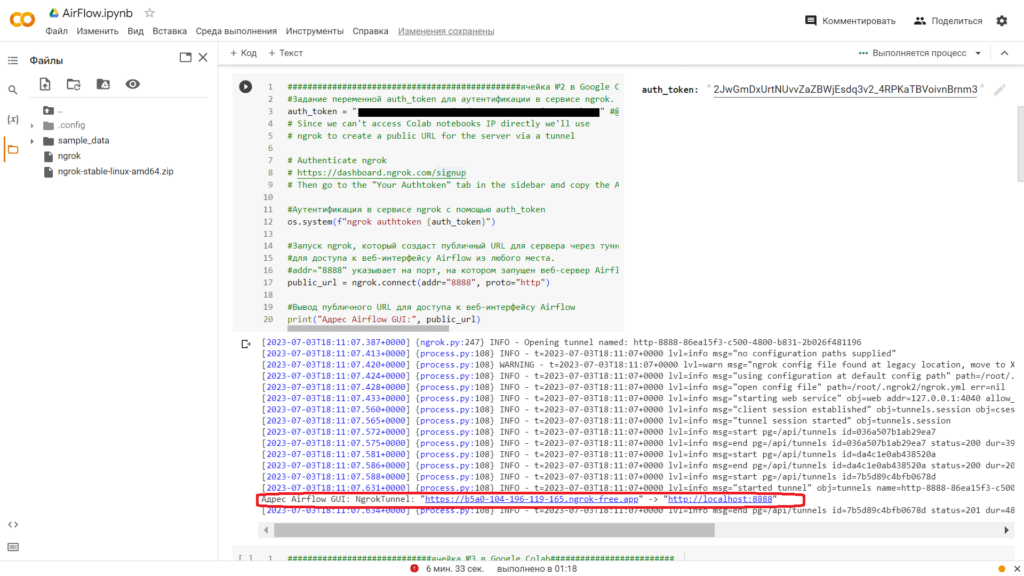
Task: Open the http://localhost:8888 link
Action: click(x=720, y=499)
